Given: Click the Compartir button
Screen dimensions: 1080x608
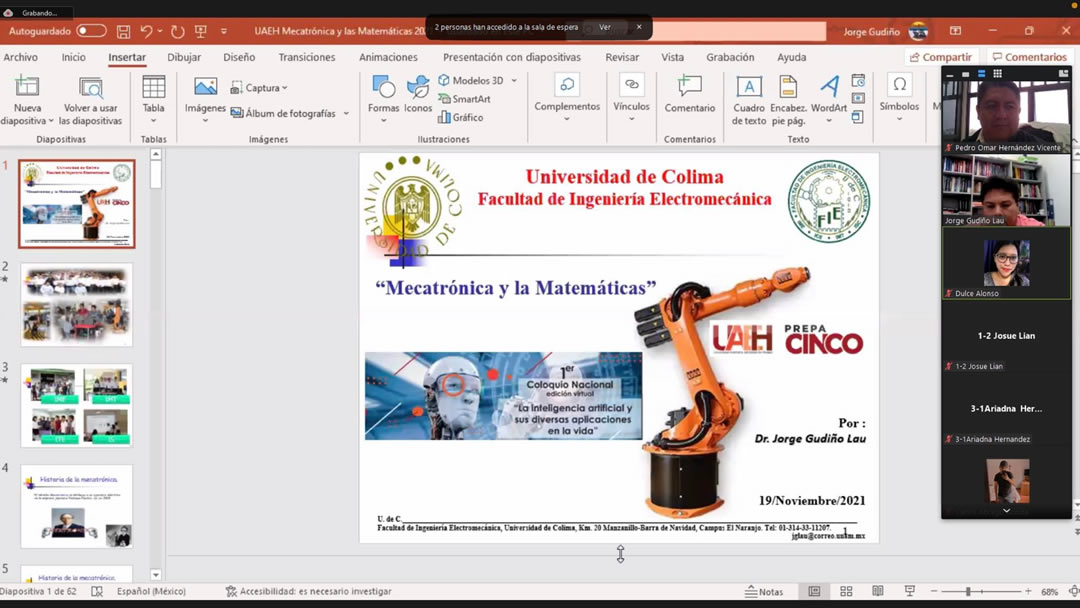Looking at the screenshot, I should (x=941, y=57).
